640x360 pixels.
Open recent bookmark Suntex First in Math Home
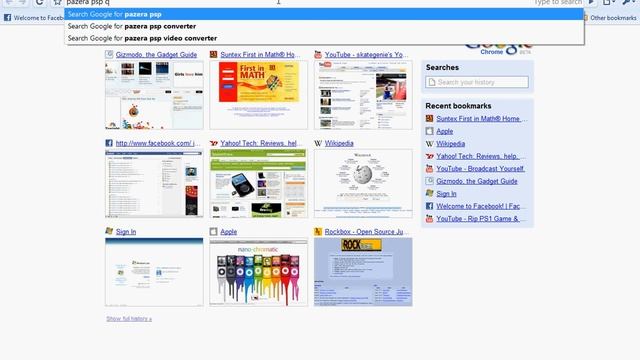pos(482,119)
